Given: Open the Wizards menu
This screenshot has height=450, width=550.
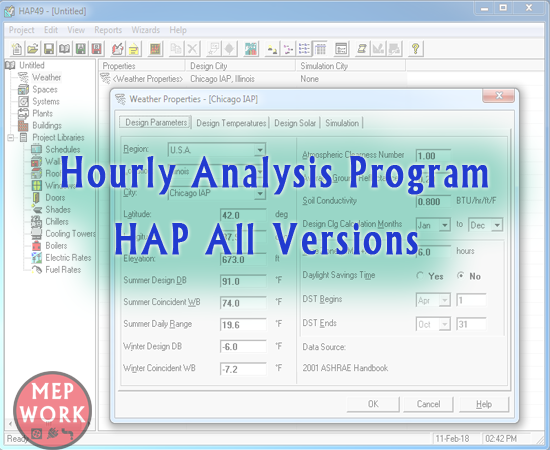Looking at the screenshot, I should [x=146, y=30].
